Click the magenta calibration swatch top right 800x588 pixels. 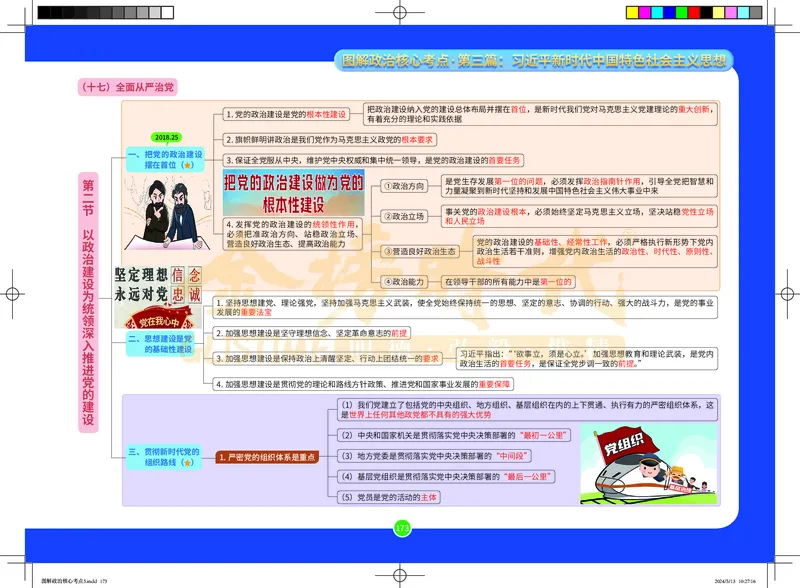coord(645,12)
